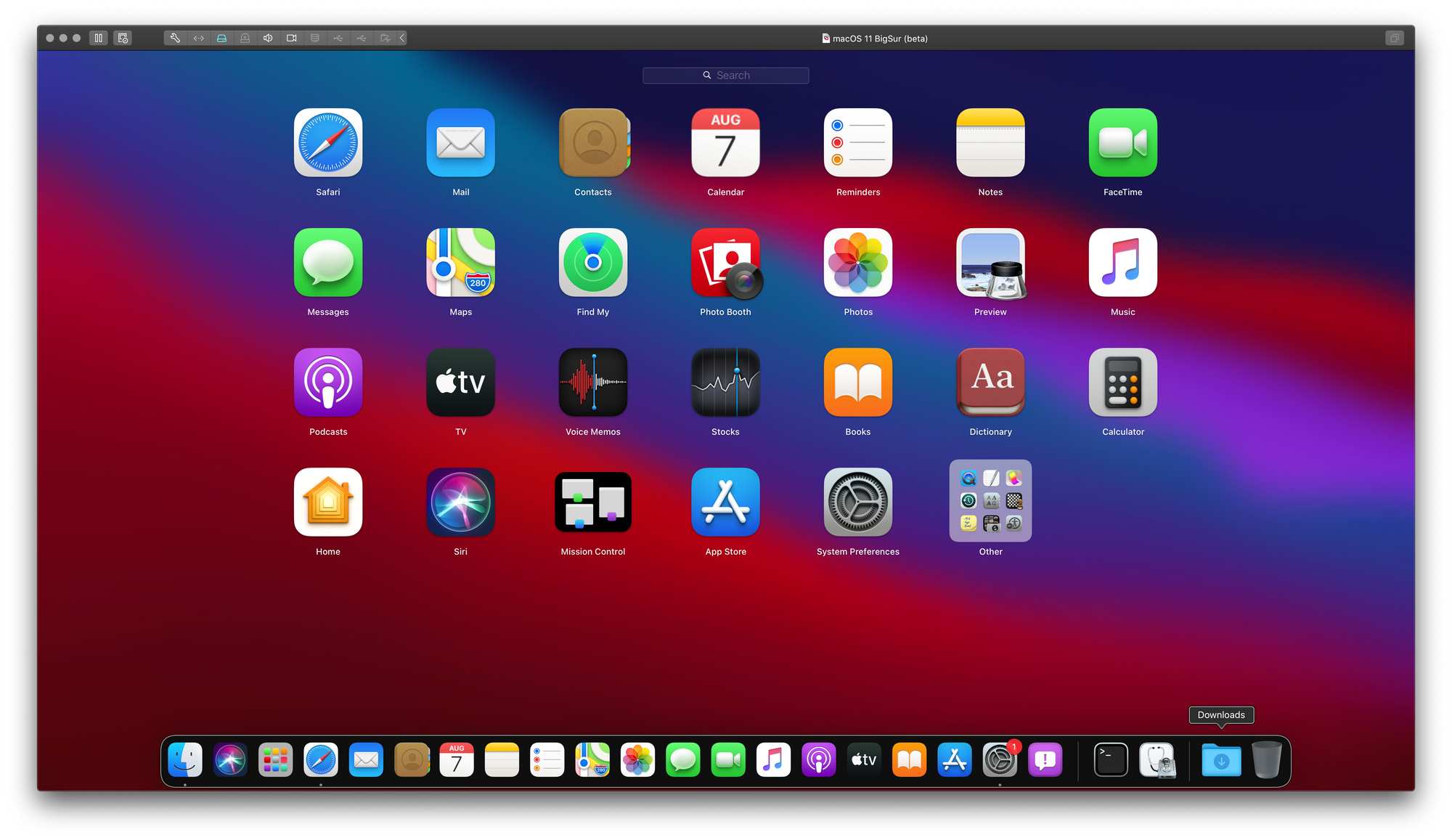Open the Downloads folder stack in Dock
The height and width of the screenshot is (840, 1452).
click(x=1221, y=760)
